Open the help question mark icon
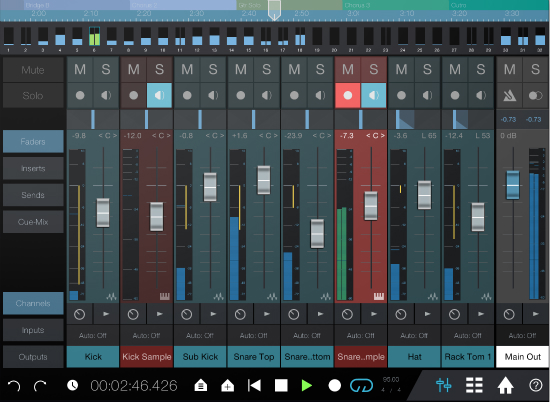Screen dimensions: 550x402 pos(535,385)
